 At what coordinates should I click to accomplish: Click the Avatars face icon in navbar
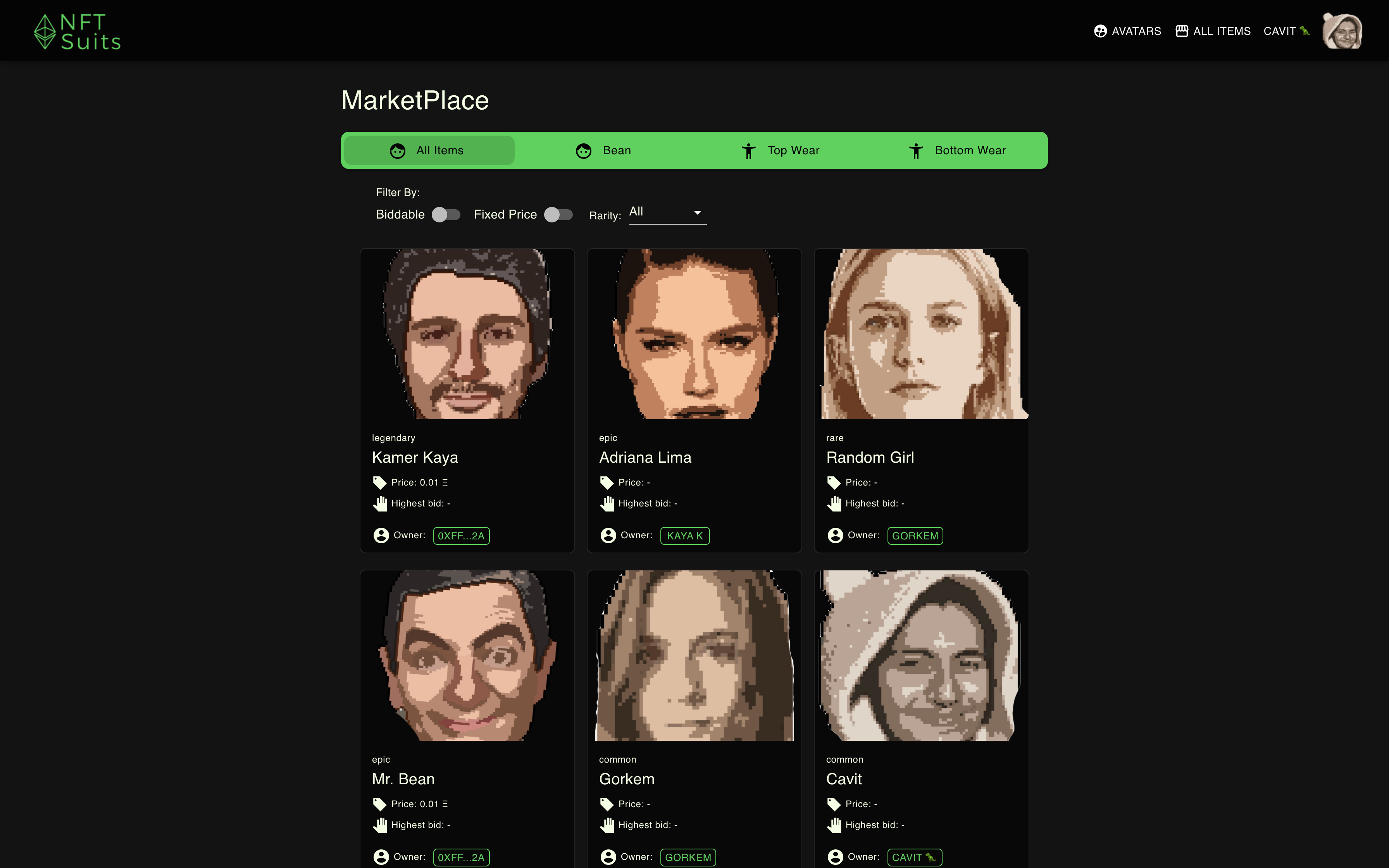(x=1100, y=31)
